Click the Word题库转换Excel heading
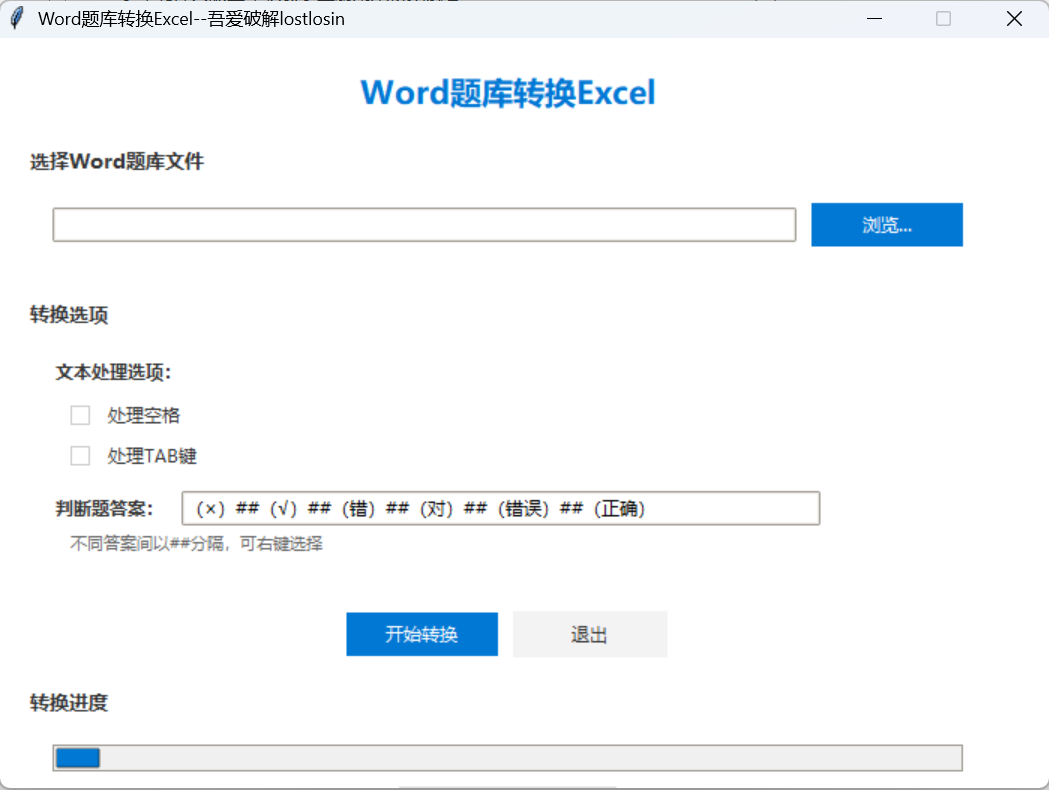Viewport: 1049px width, 790px height. coord(507,92)
